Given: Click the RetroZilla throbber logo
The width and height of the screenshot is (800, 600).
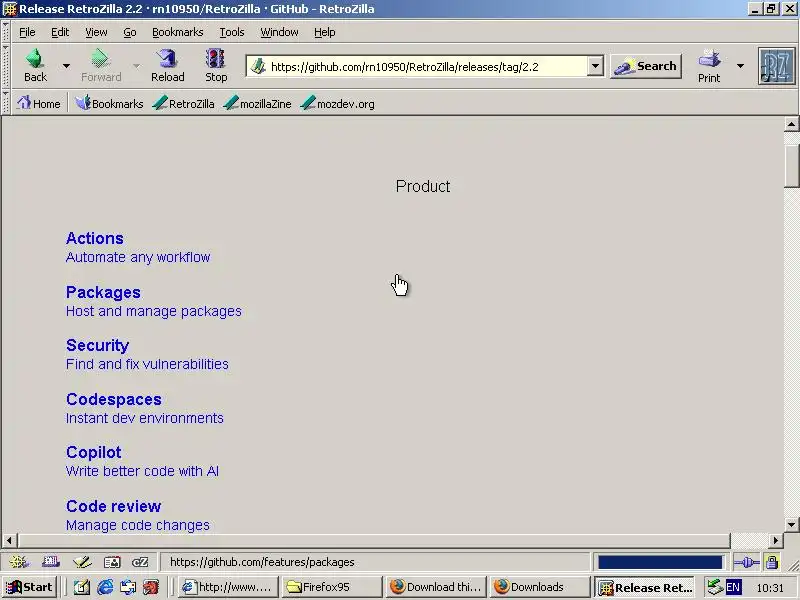Looking at the screenshot, I should [x=776, y=66].
